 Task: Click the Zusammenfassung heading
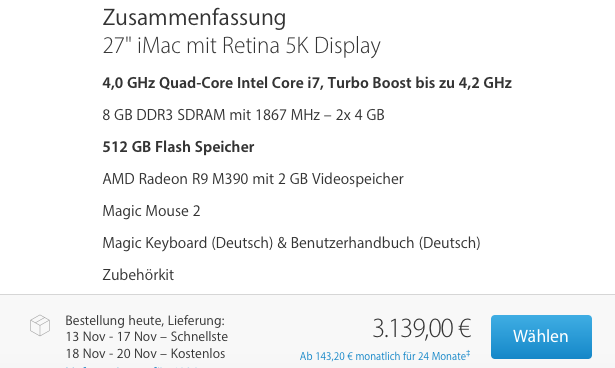(194, 18)
